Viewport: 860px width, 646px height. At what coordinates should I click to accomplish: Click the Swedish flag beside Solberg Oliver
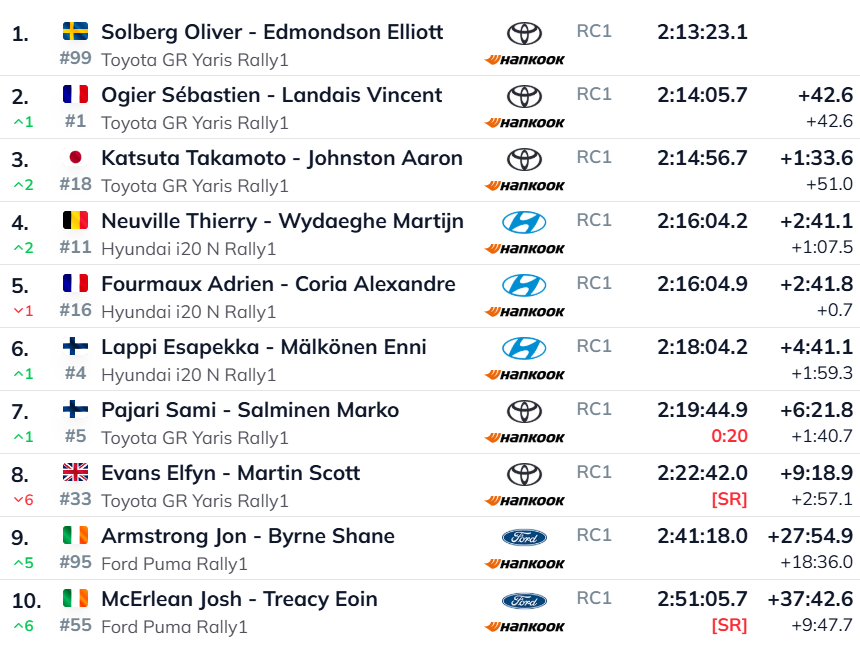75,32
